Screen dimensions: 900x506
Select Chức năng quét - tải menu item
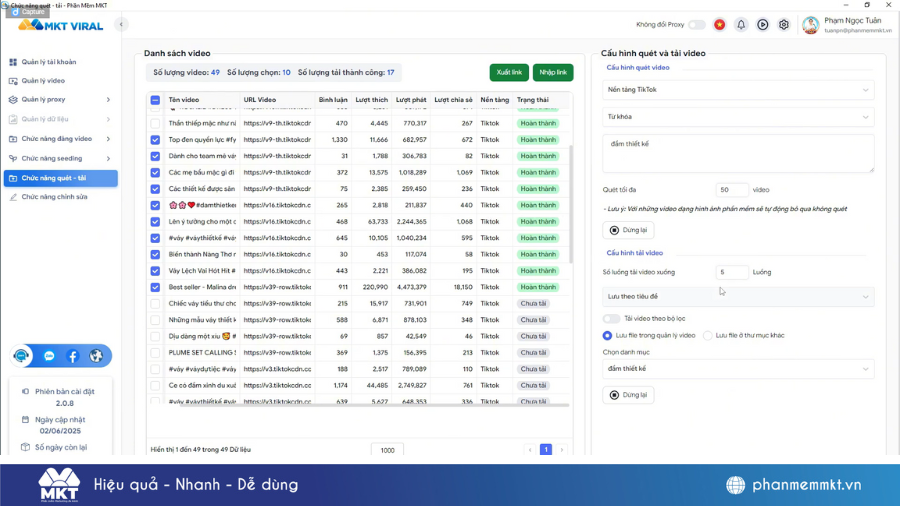(x=61, y=178)
